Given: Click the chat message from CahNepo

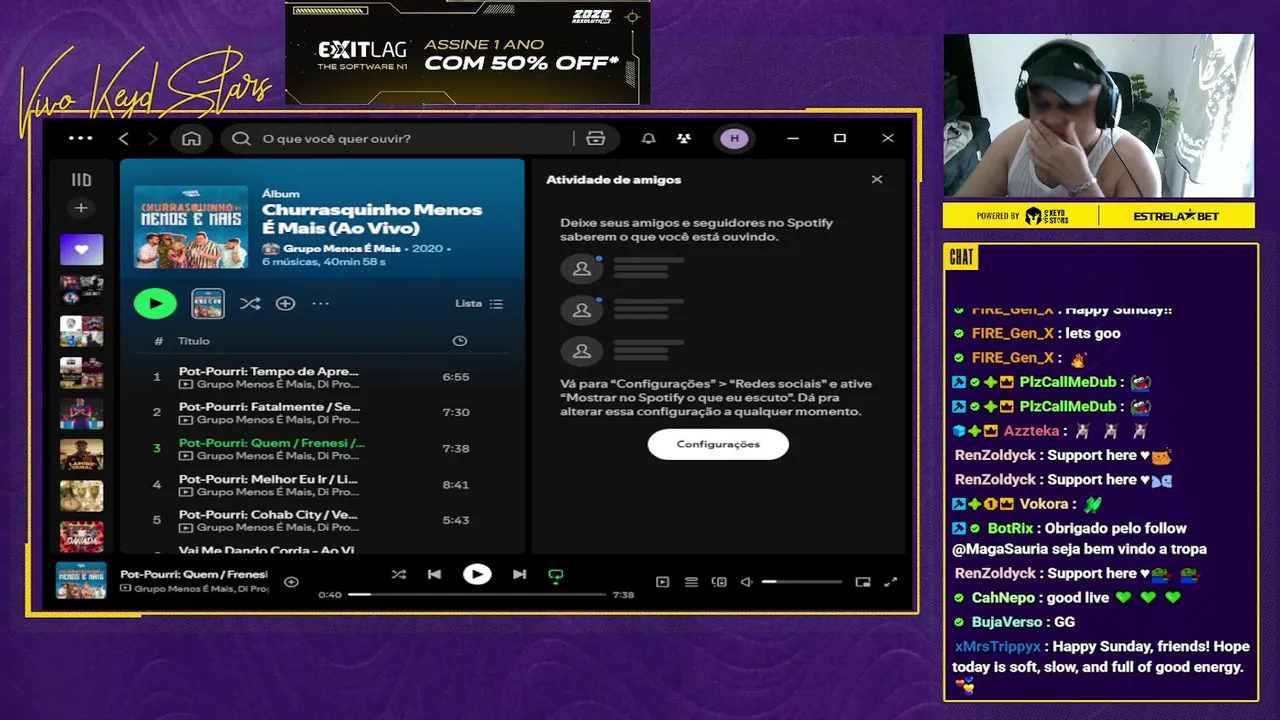Looking at the screenshot, I should (1068, 598).
